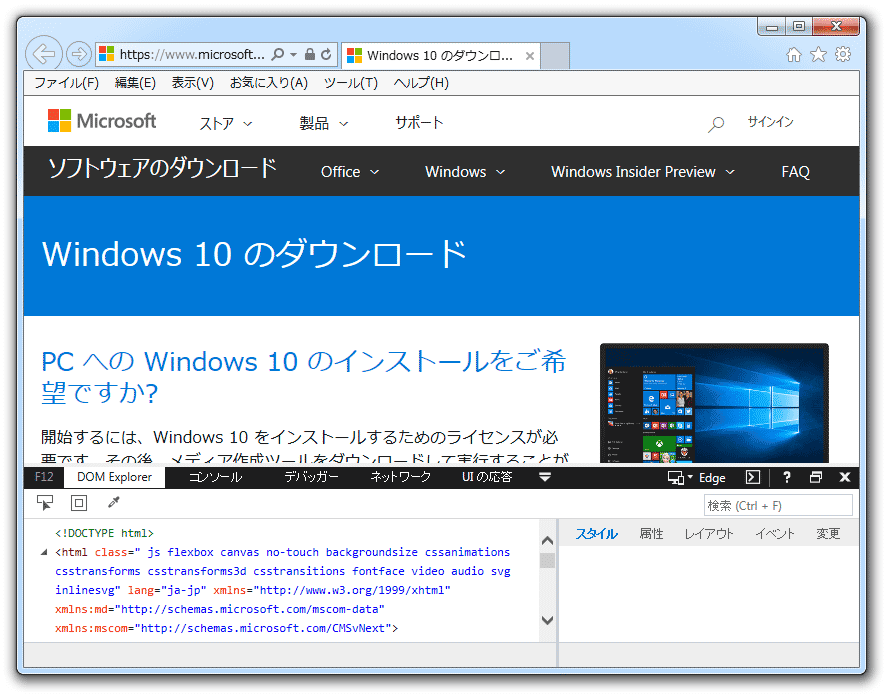Click the security lock icon in address bar
888x697 pixels.
coord(310,54)
